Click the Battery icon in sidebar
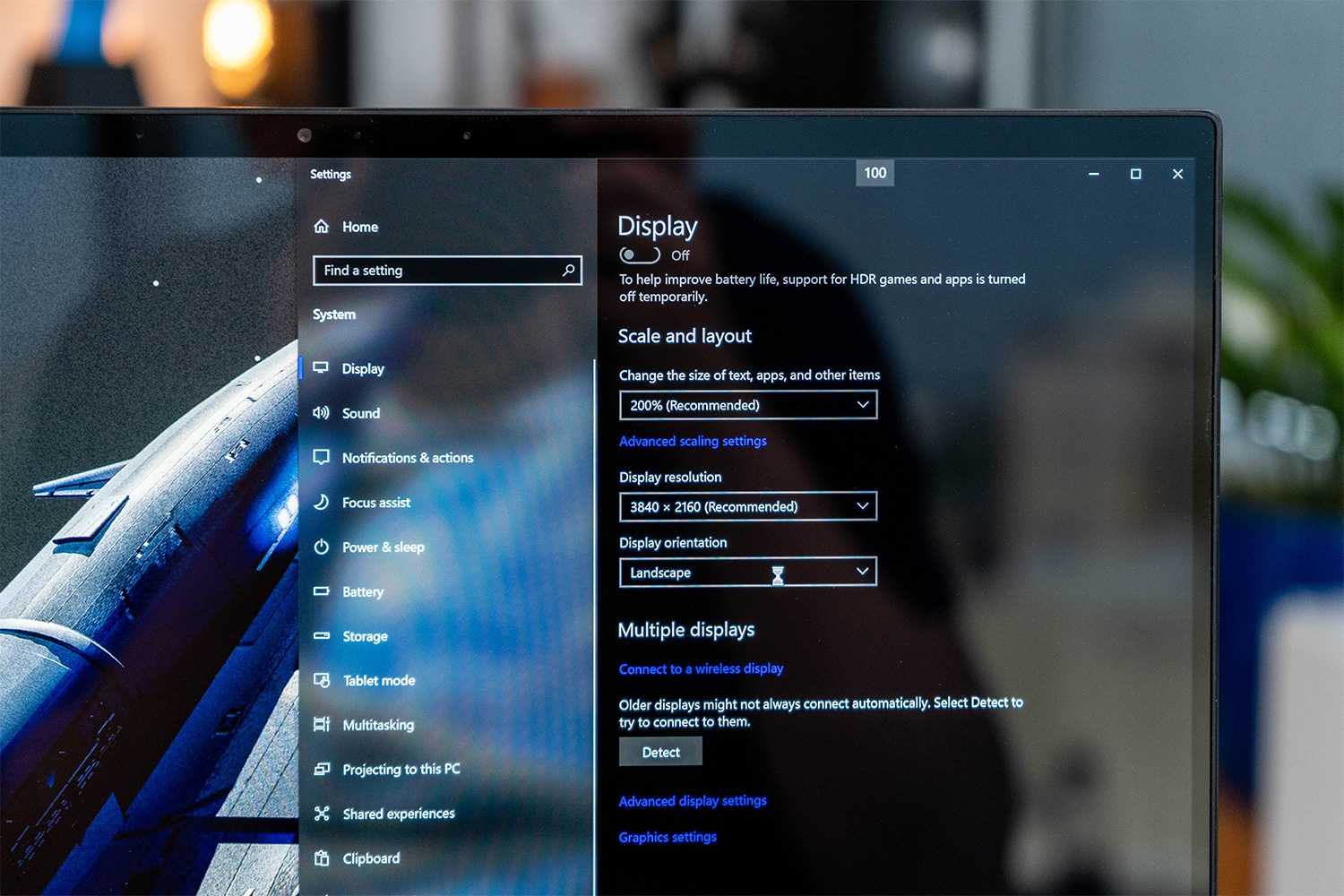 tap(322, 591)
